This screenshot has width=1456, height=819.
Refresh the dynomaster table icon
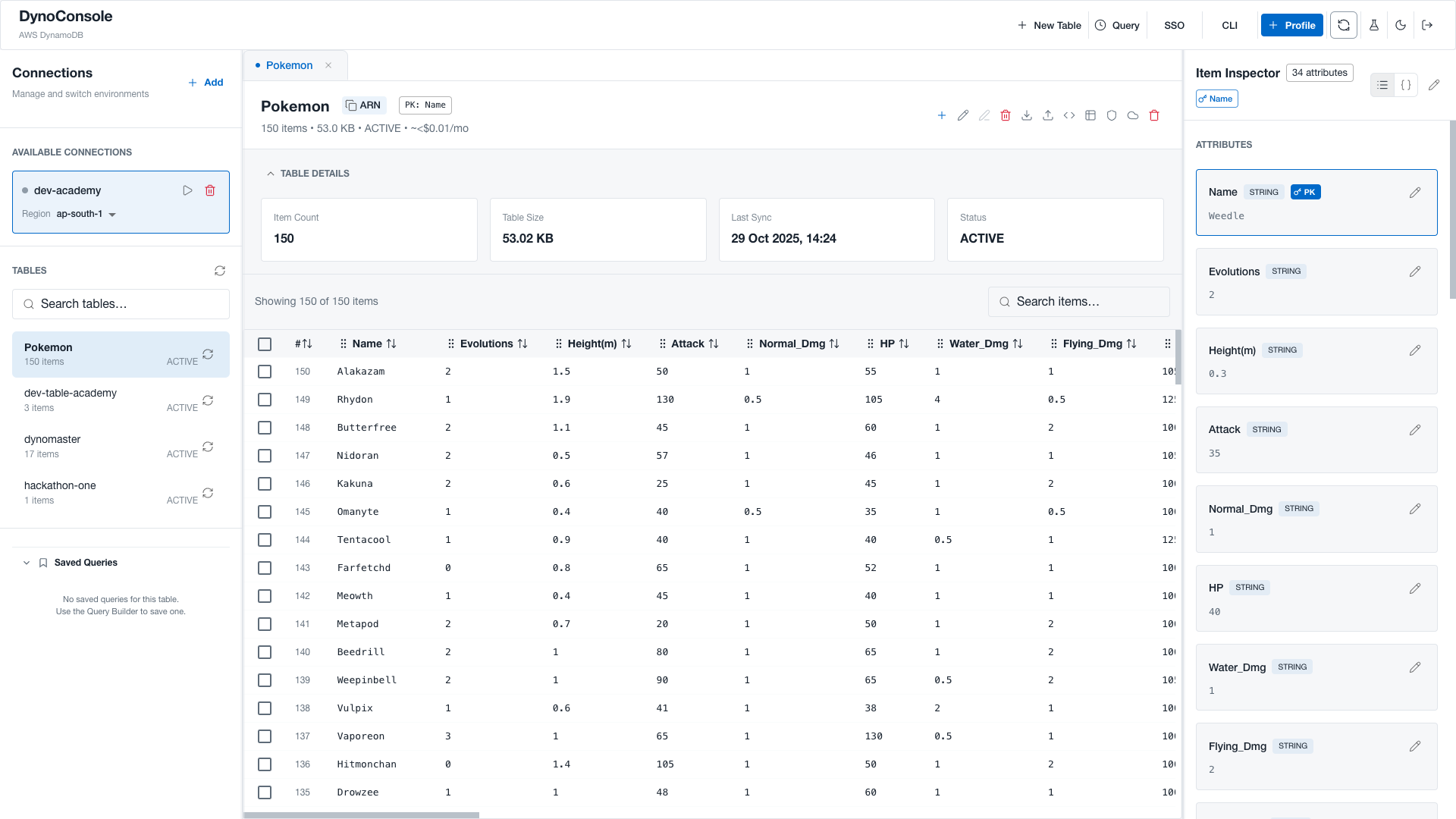click(x=208, y=447)
